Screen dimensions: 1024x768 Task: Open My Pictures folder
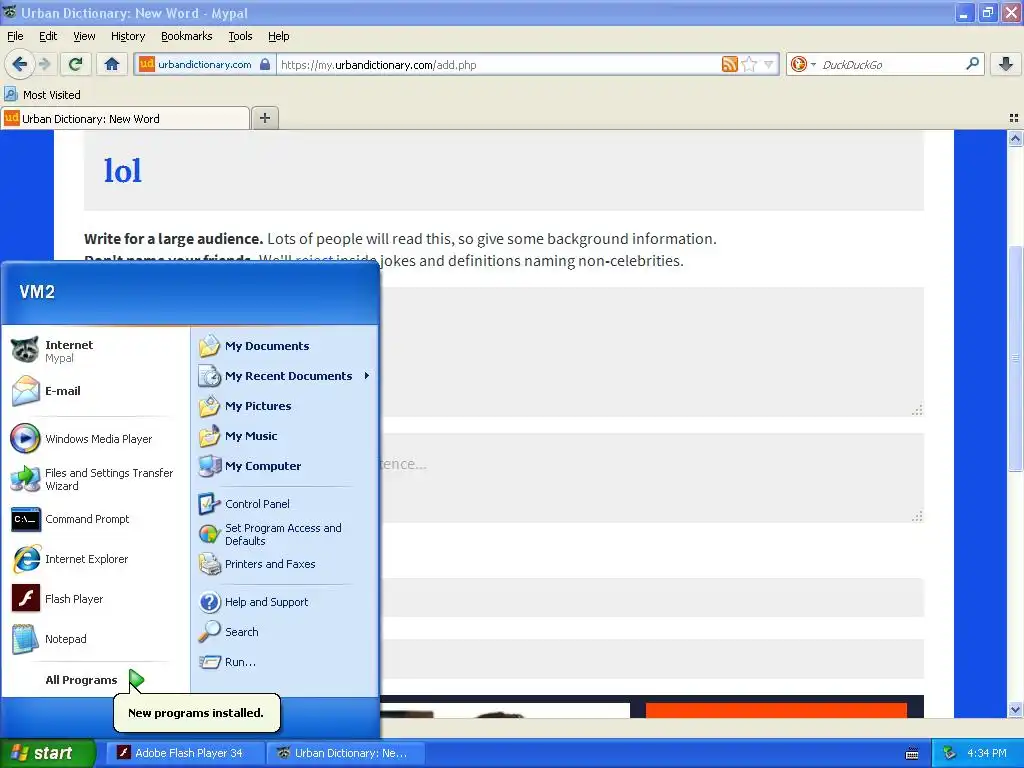coord(285,406)
